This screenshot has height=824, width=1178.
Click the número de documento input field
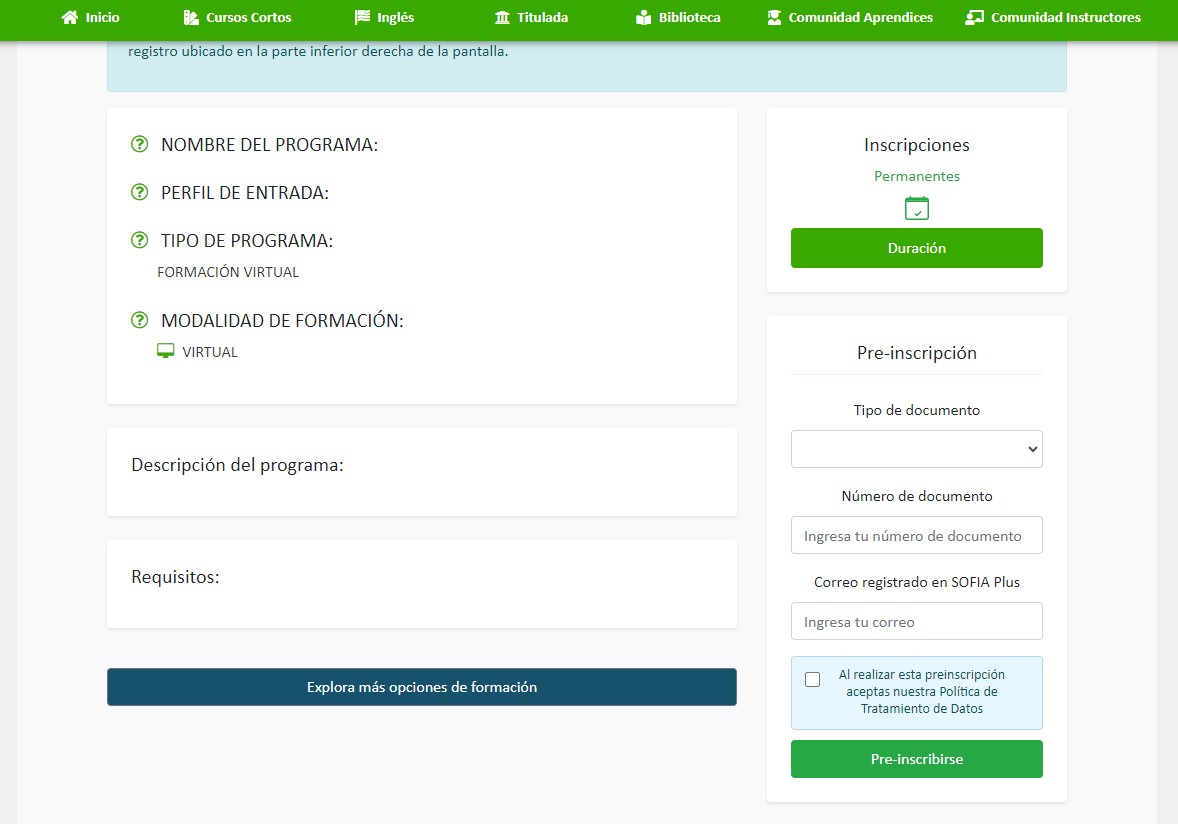pos(916,535)
